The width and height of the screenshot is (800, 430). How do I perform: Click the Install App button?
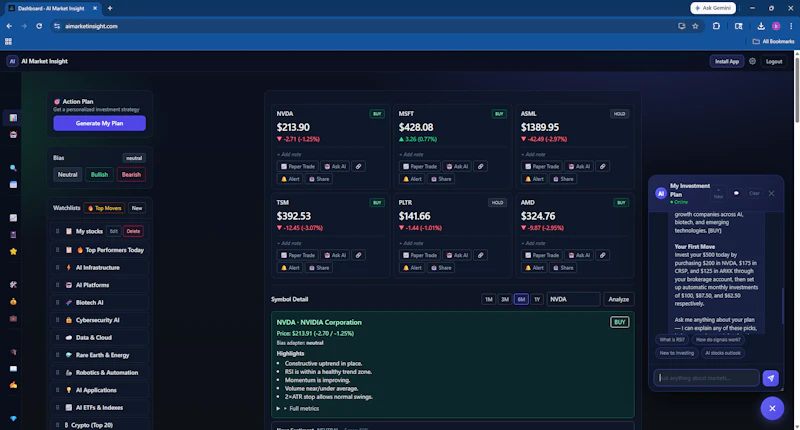[727, 61]
